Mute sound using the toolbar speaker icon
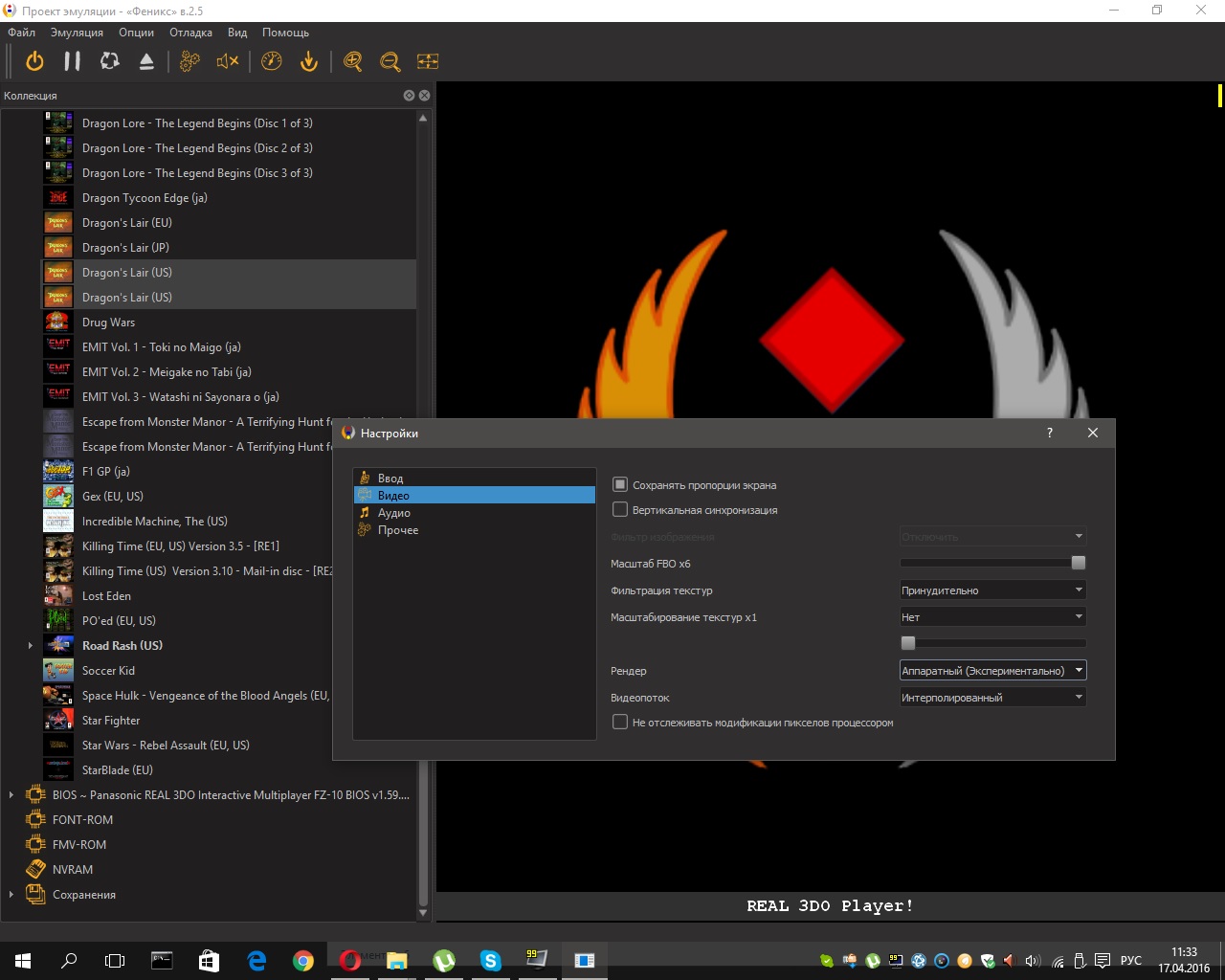The image size is (1225, 980). point(228,61)
